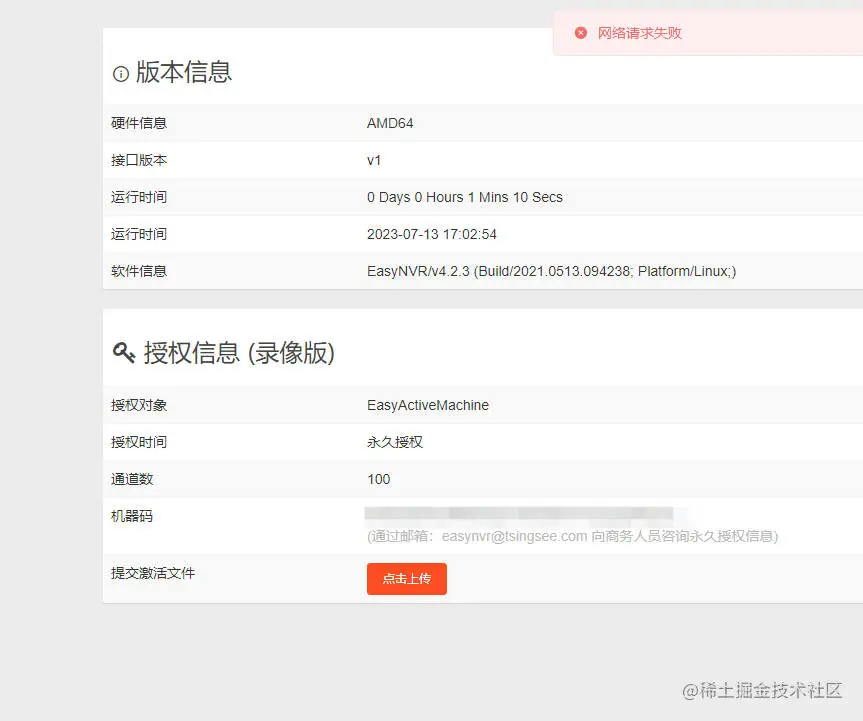The width and height of the screenshot is (863, 721).
Task: Click the 通道数 label
Action: click(x=132, y=479)
